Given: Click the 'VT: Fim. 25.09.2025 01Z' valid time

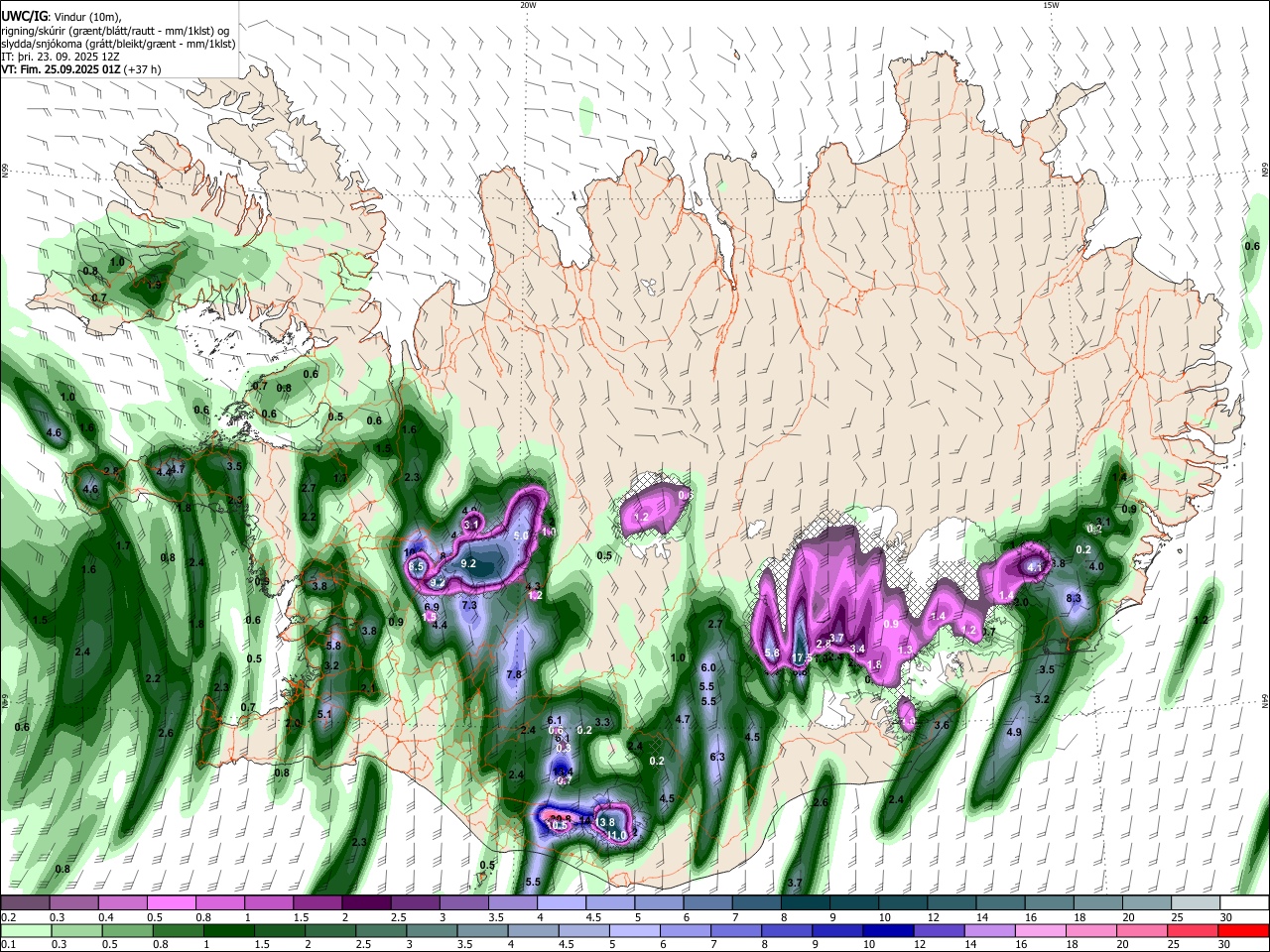Looking at the screenshot, I should pyautogui.click(x=62, y=69).
